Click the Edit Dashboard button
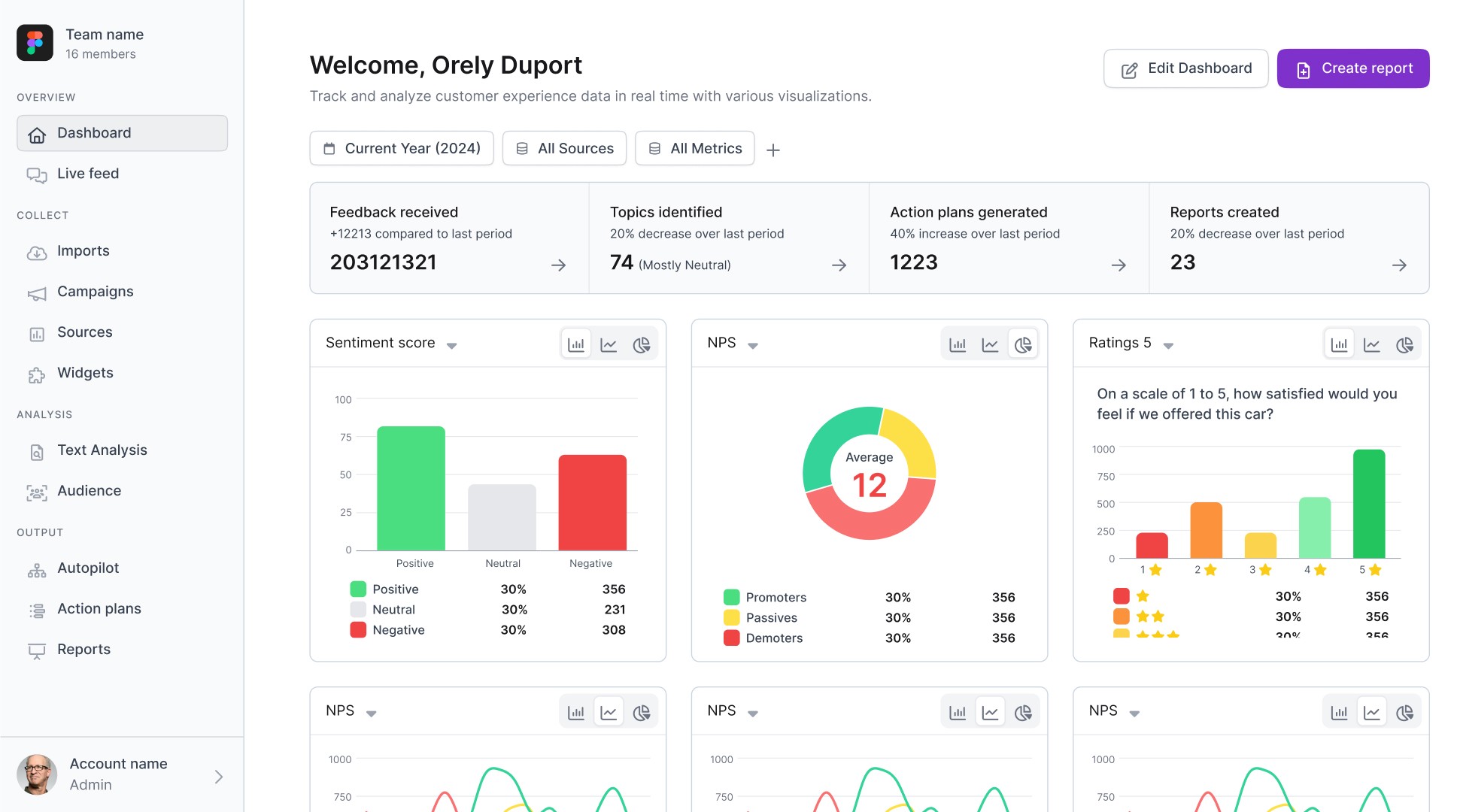 [1185, 68]
